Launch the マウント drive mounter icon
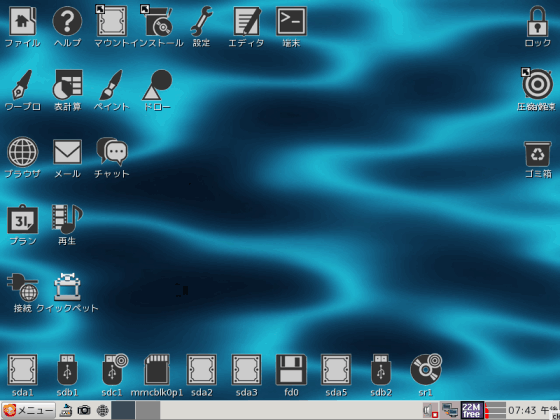The height and width of the screenshot is (420, 560). [x=112, y=21]
